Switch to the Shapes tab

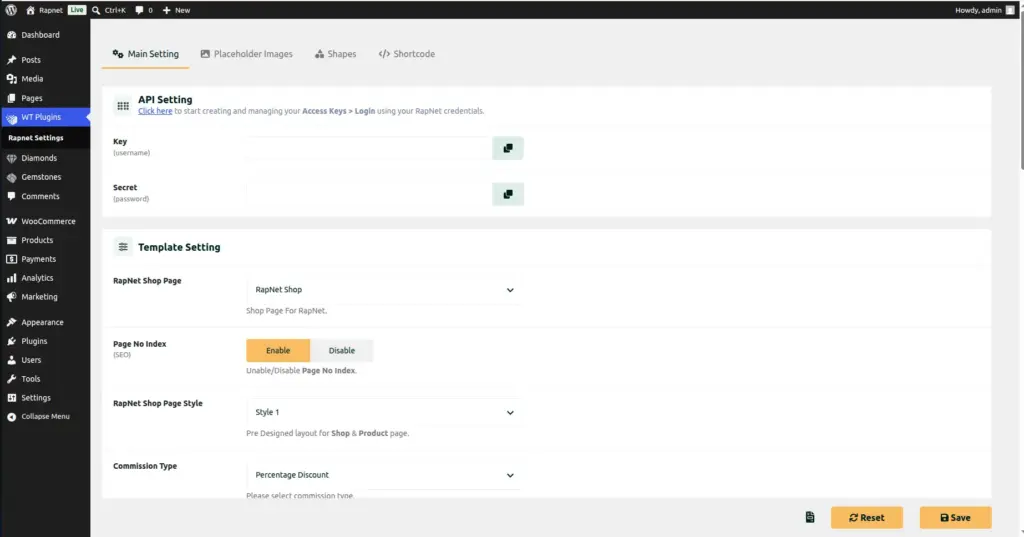point(336,54)
